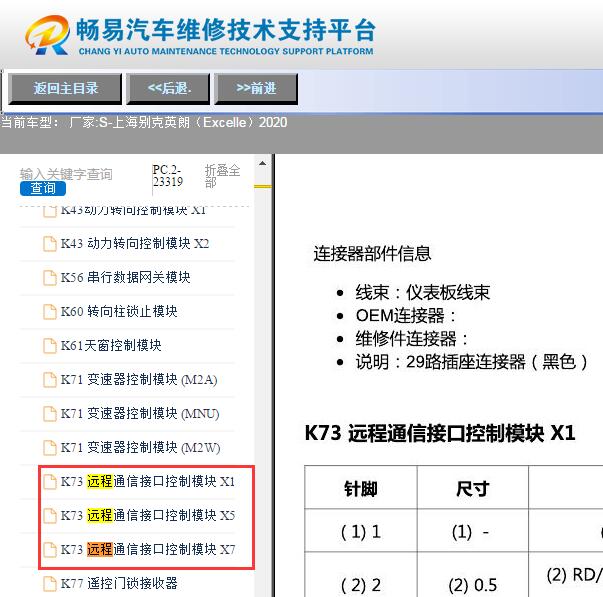Click the 当前车型 vehicle info line
603x597 pixels.
(144, 122)
